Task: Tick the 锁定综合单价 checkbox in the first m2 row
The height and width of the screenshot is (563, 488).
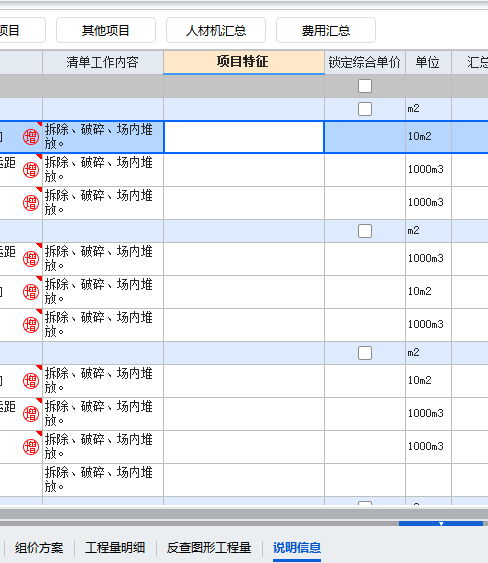Action: pos(365,109)
